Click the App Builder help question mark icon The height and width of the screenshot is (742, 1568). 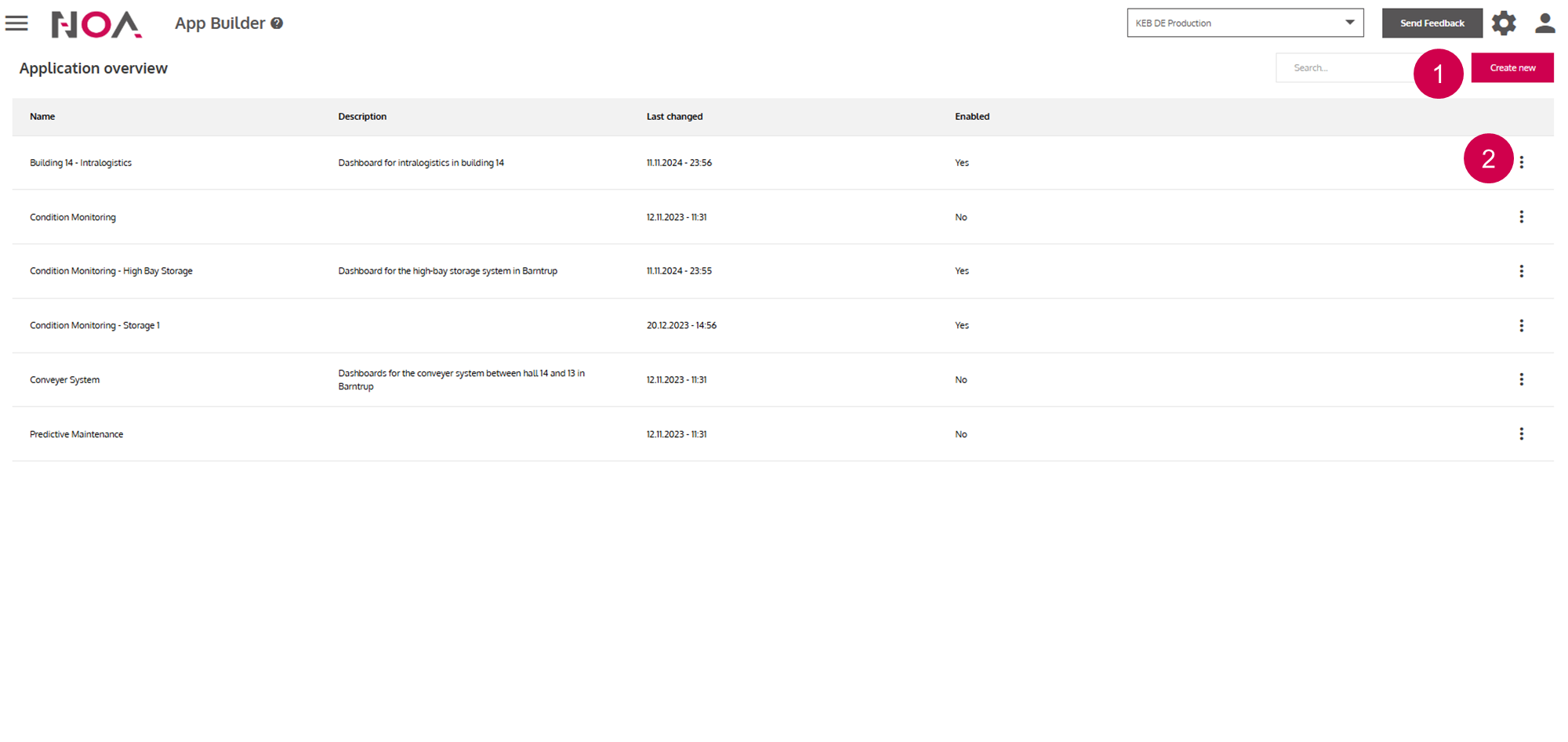277,24
